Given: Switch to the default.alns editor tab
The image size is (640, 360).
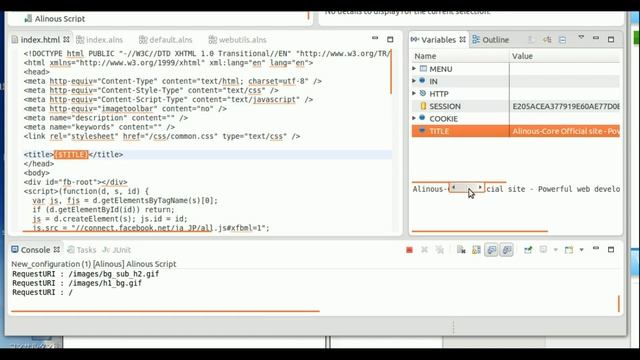Looking at the screenshot, I should click(166, 40).
